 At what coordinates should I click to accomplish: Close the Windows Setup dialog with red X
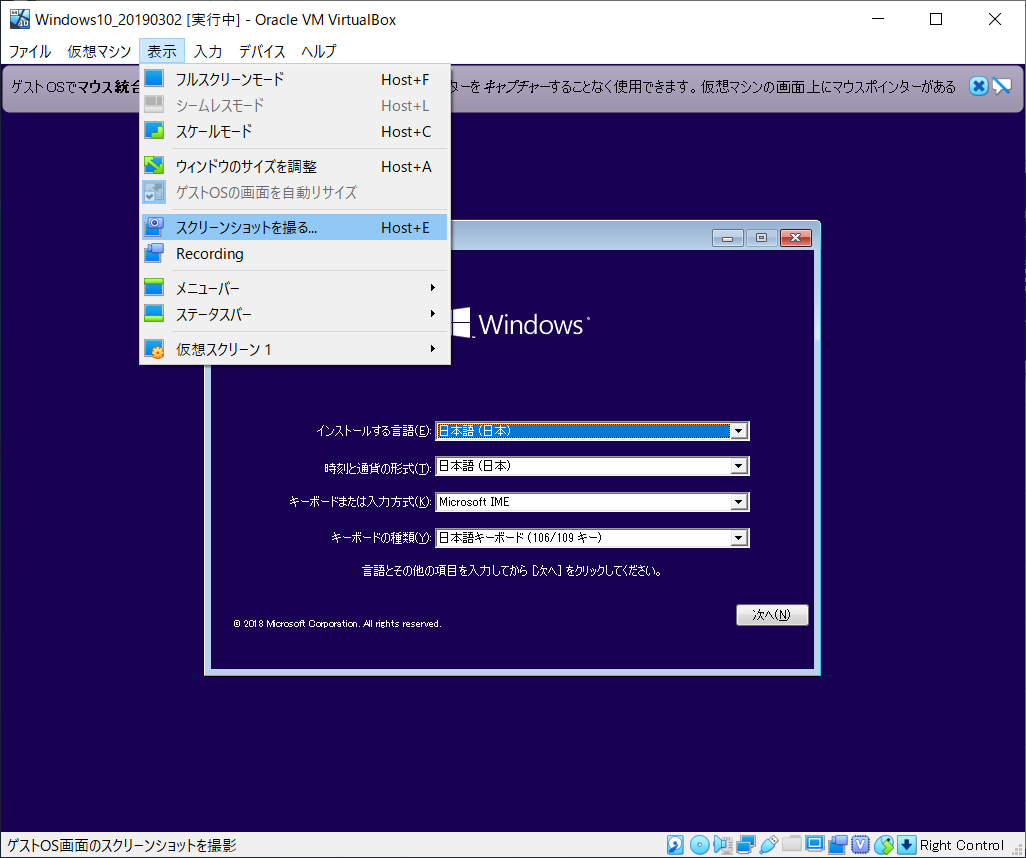(796, 238)
